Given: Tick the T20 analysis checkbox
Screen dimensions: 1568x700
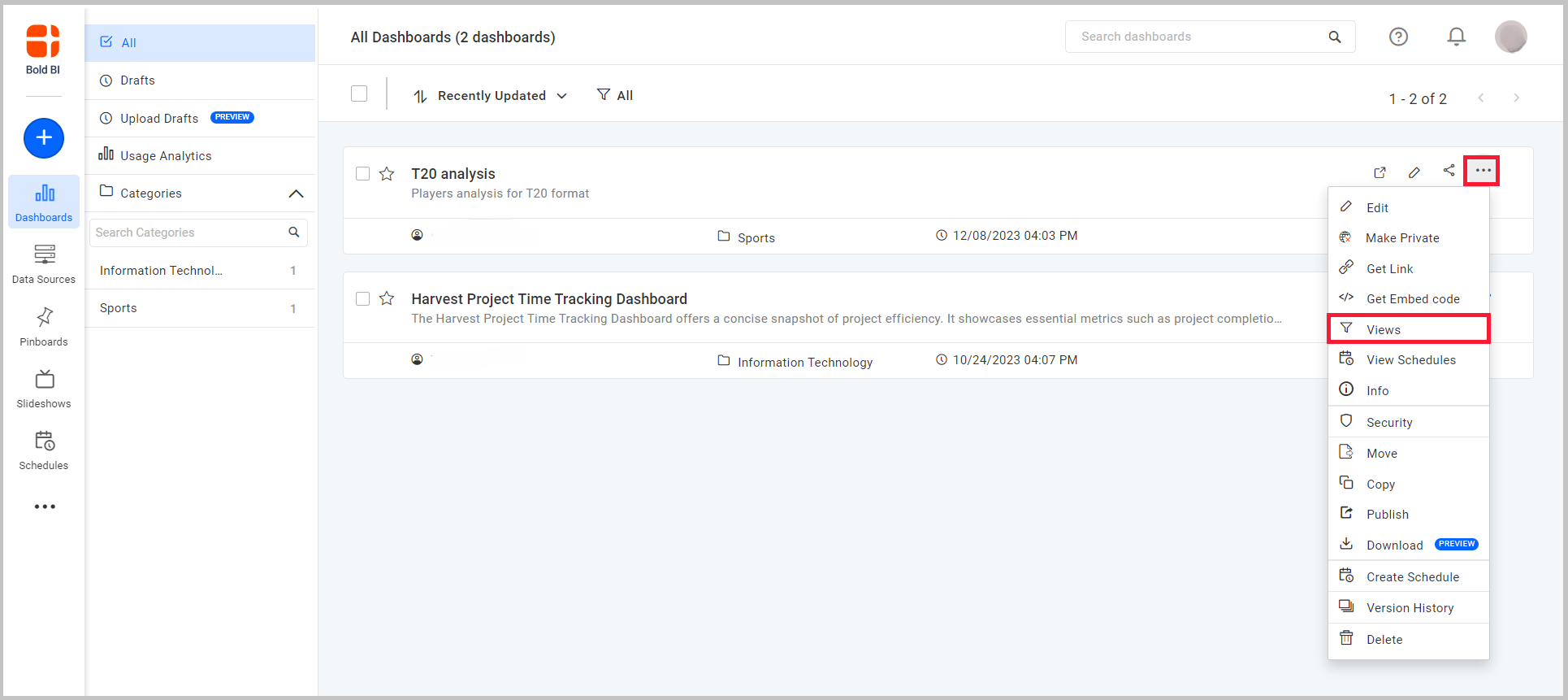Looking at the screenshot, I should [363, 174].
